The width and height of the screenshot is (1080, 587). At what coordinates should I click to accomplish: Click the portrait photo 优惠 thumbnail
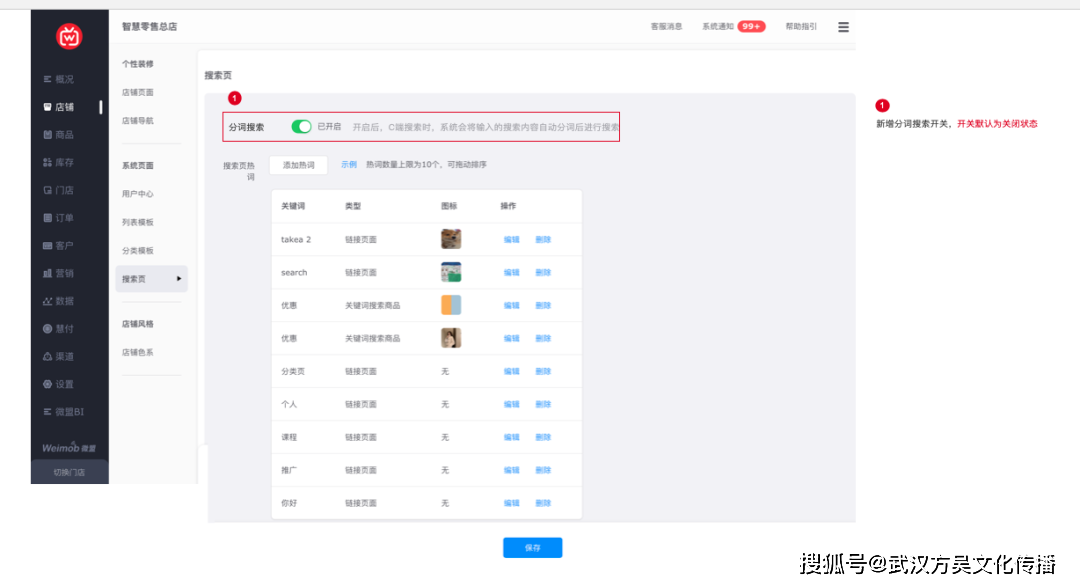click(x=451, y=338)
